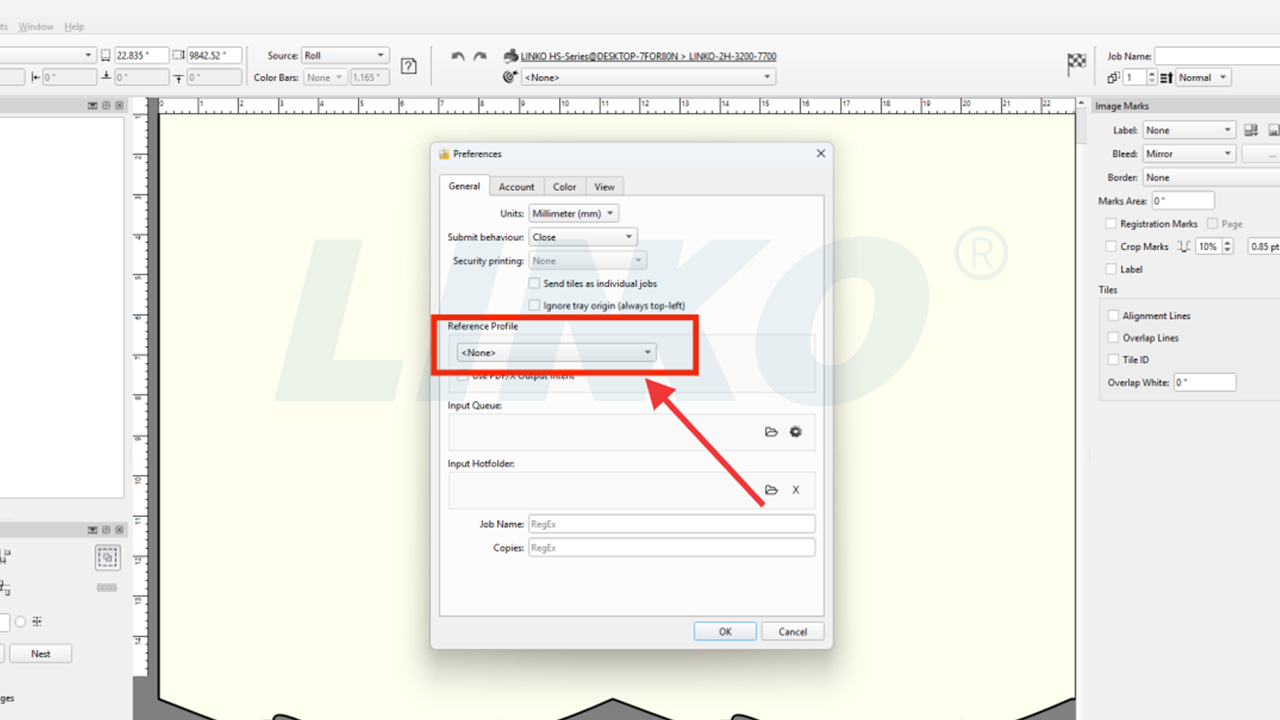Click the copies icon beside the 1 field

pos(1113,78)
